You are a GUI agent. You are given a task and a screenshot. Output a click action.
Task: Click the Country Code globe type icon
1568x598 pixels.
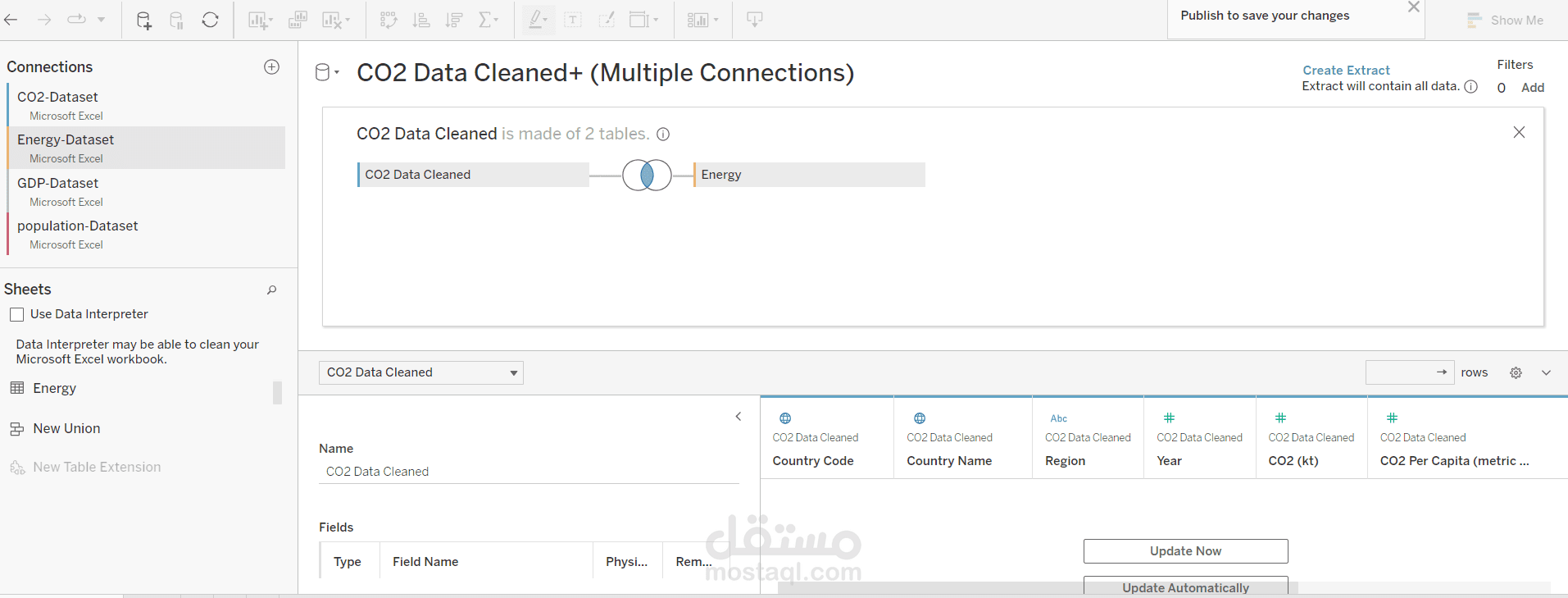point(785,418)
